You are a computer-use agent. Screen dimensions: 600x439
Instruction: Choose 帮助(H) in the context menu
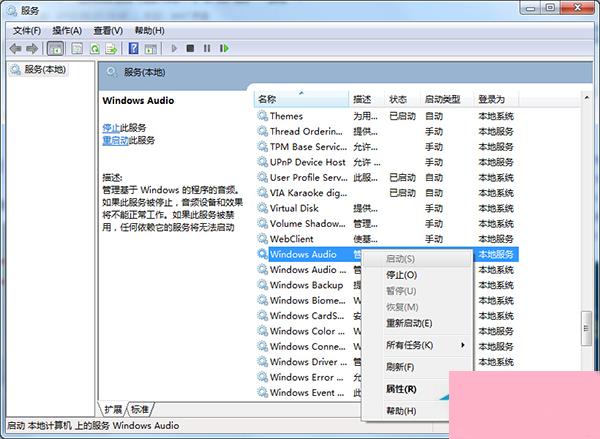406,411
